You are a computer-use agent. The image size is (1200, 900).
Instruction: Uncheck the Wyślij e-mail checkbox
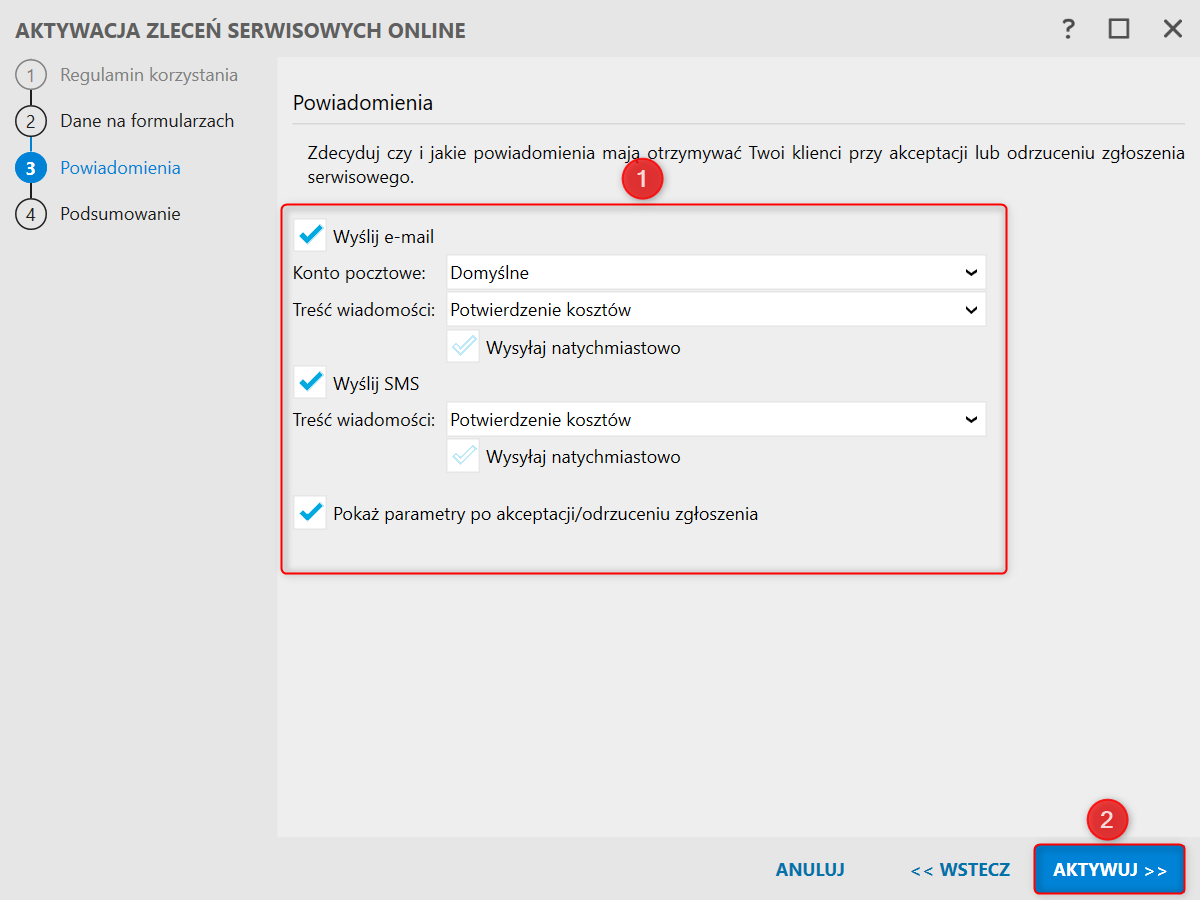point(310,236)
